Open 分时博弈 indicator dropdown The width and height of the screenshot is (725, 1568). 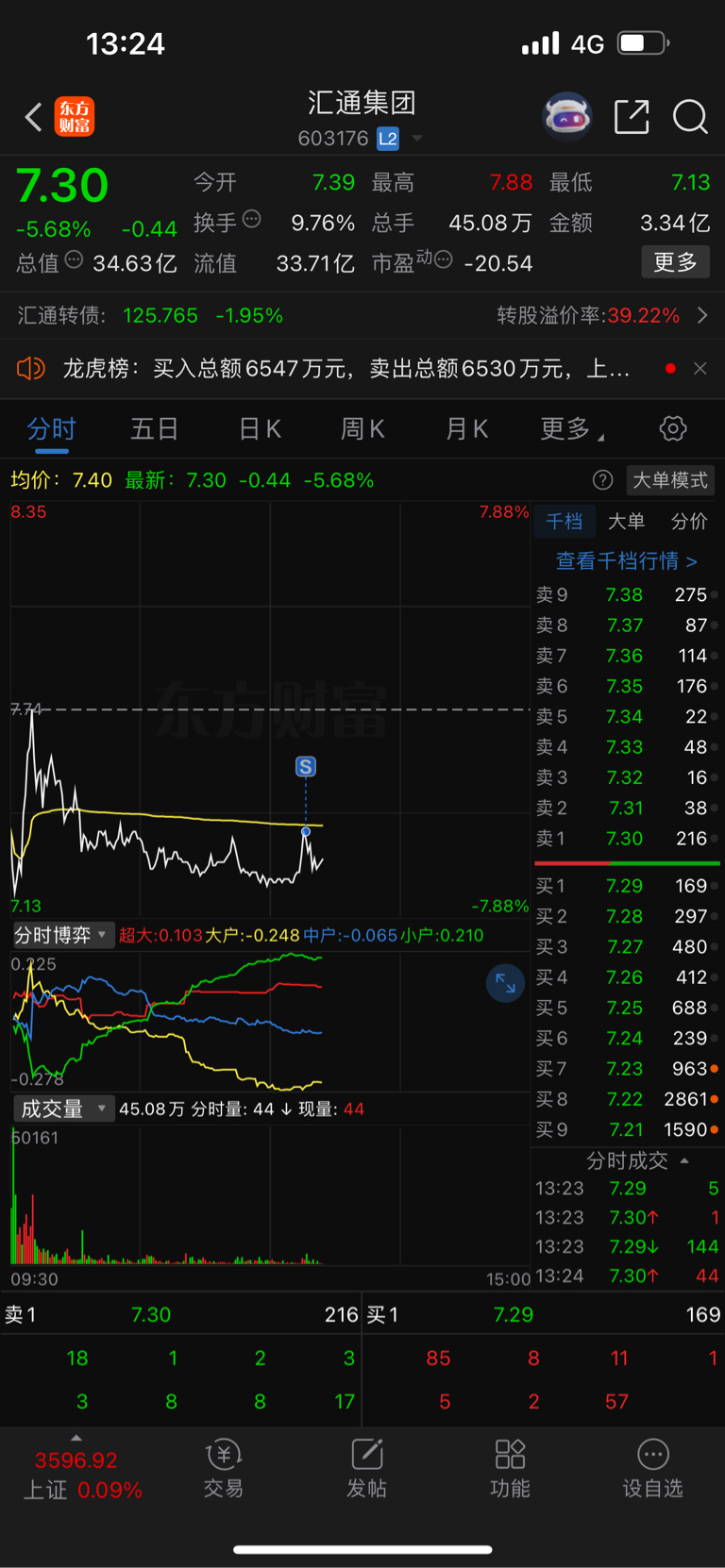[62, 935]
